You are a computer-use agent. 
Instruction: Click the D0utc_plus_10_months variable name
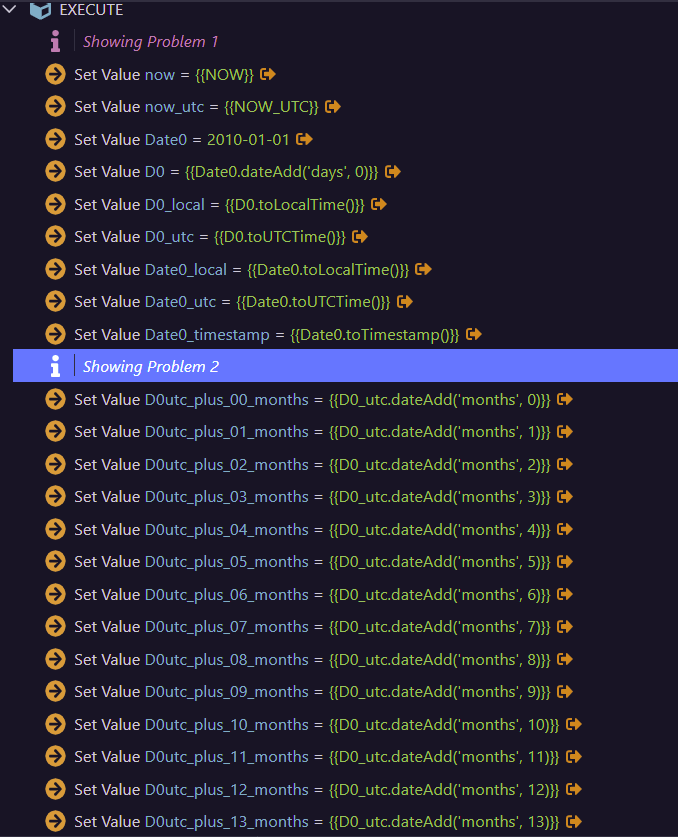(x=227, y=724)
